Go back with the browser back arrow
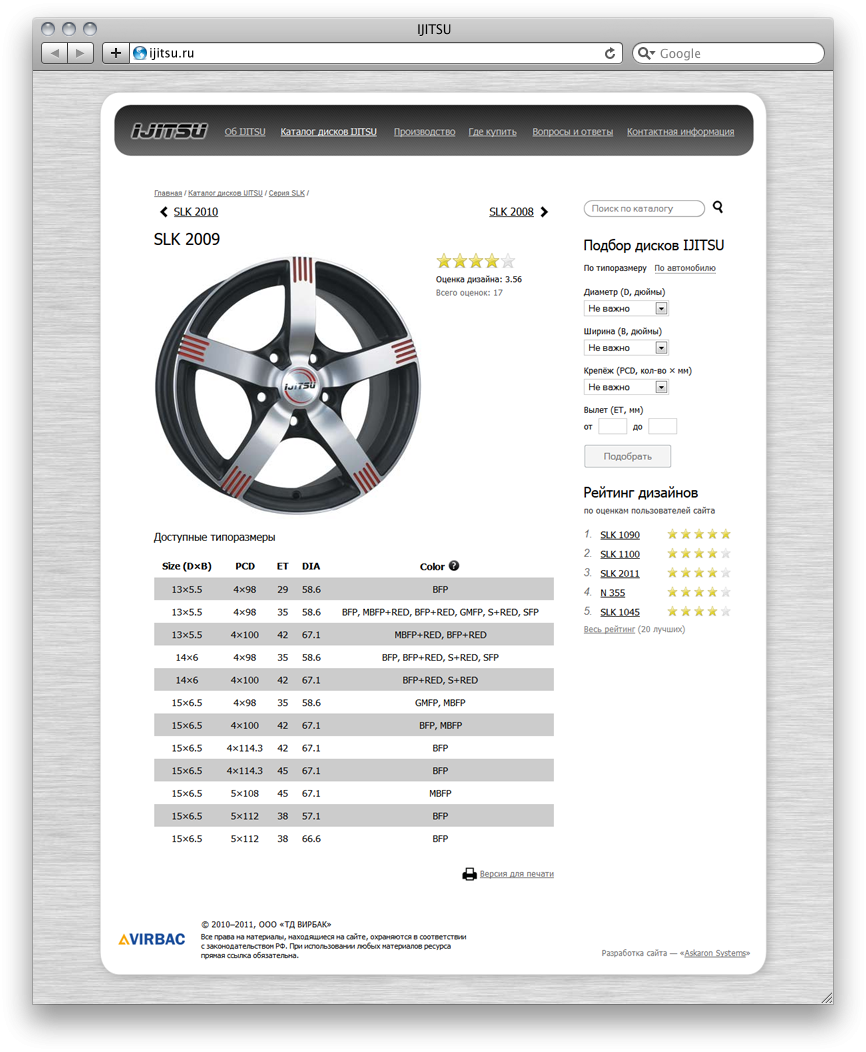The height and width of the screenshot is (1052, 866). [x=54, y=53]
